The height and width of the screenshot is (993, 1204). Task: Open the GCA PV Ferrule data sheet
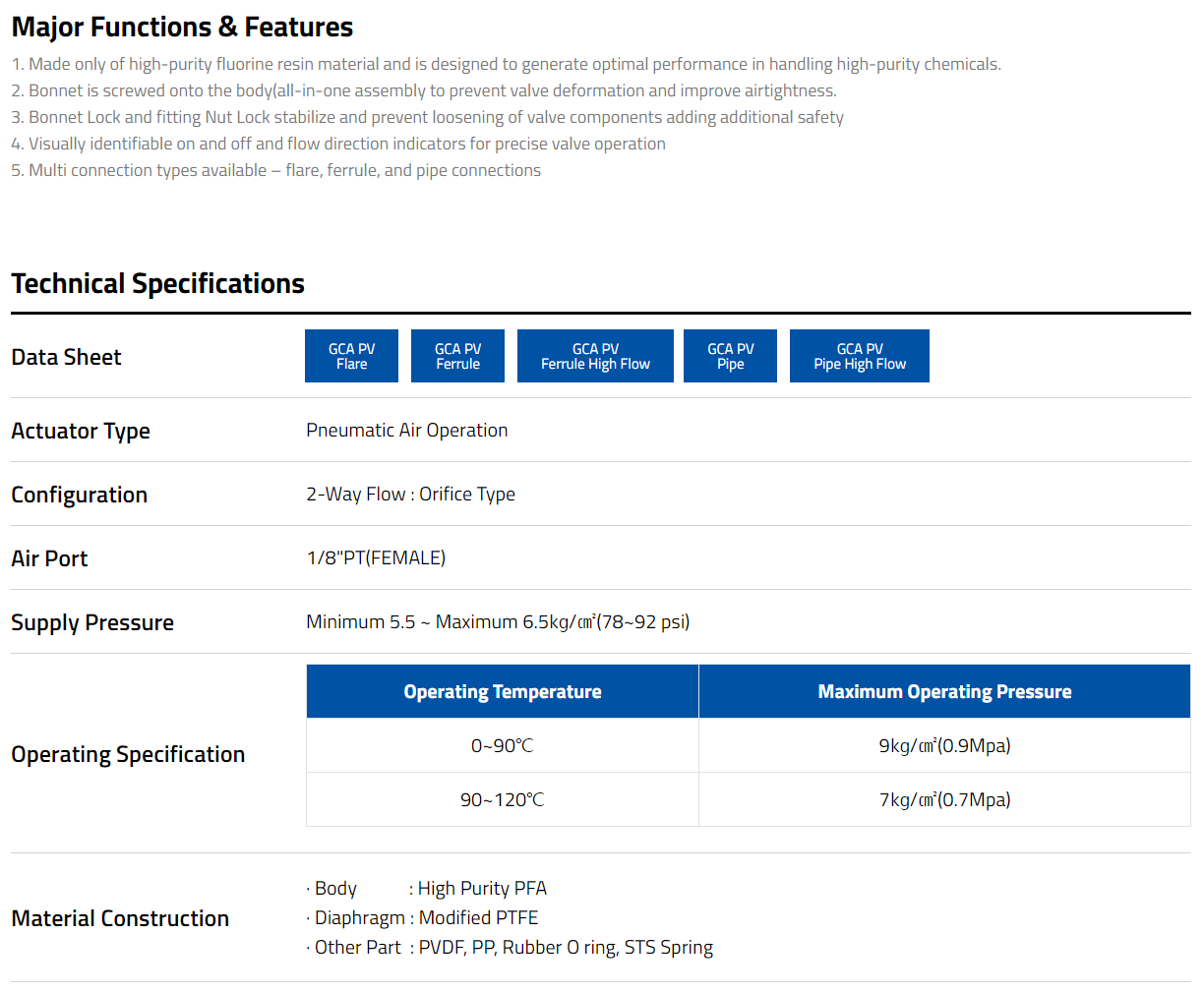[x=457, y=356]
